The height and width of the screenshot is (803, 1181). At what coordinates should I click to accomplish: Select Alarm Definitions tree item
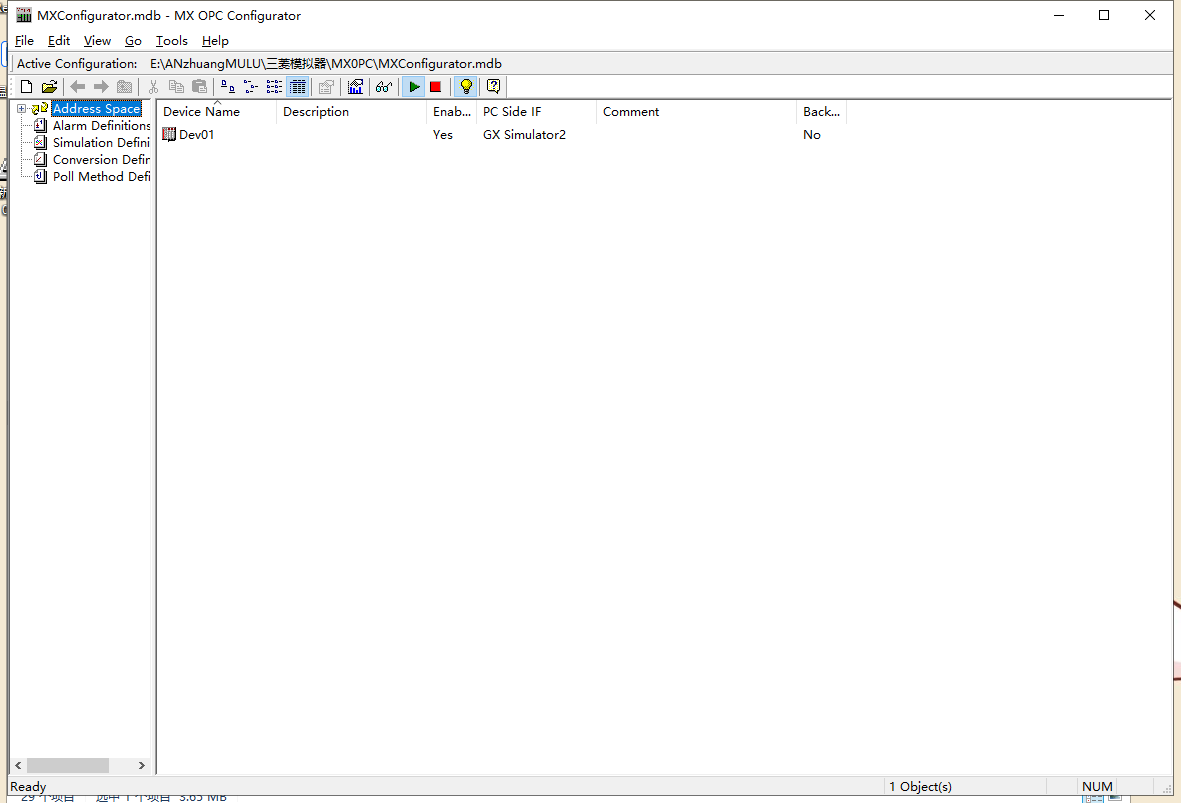tap(102, 126)
